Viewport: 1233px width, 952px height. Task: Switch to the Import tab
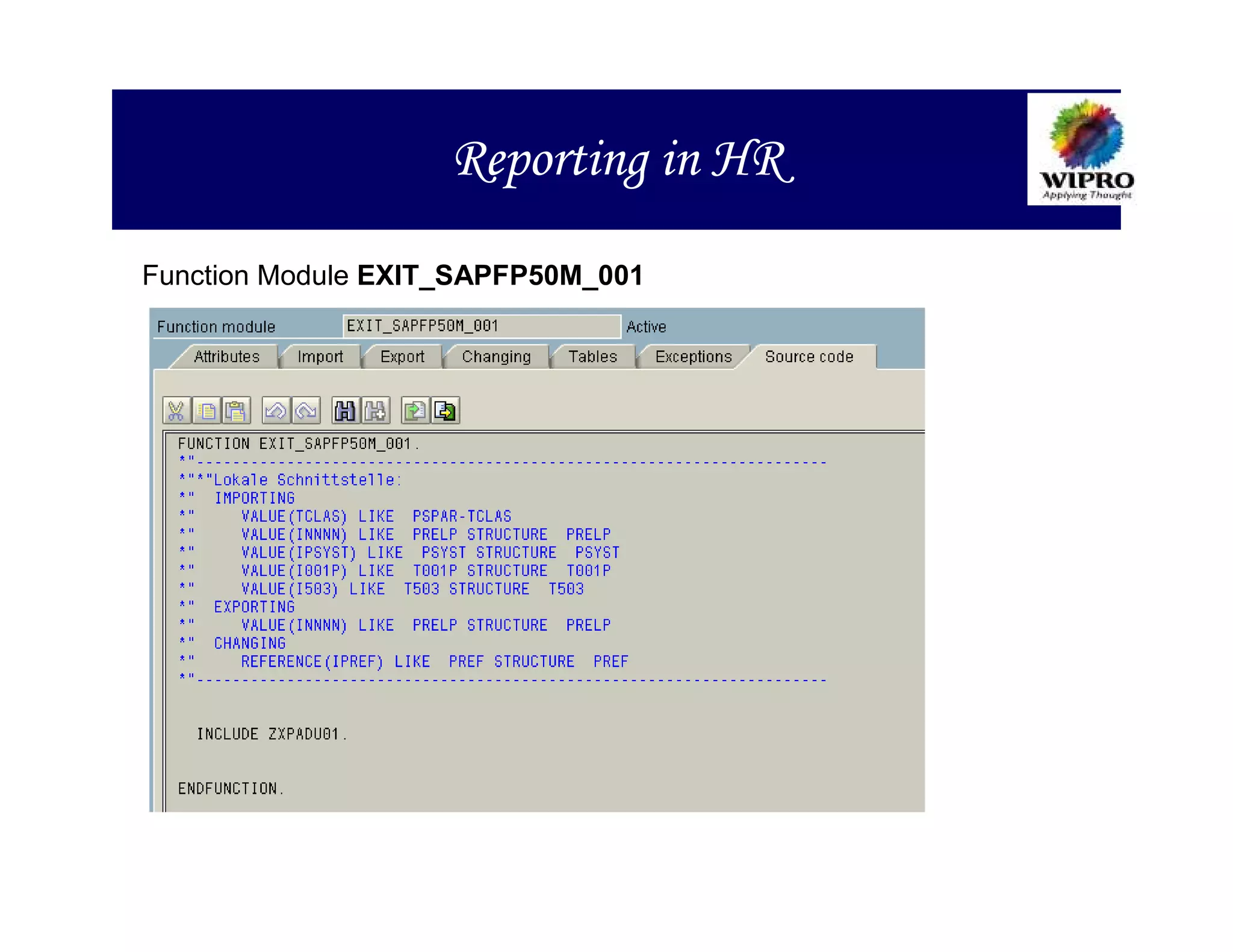click(320, 357)
